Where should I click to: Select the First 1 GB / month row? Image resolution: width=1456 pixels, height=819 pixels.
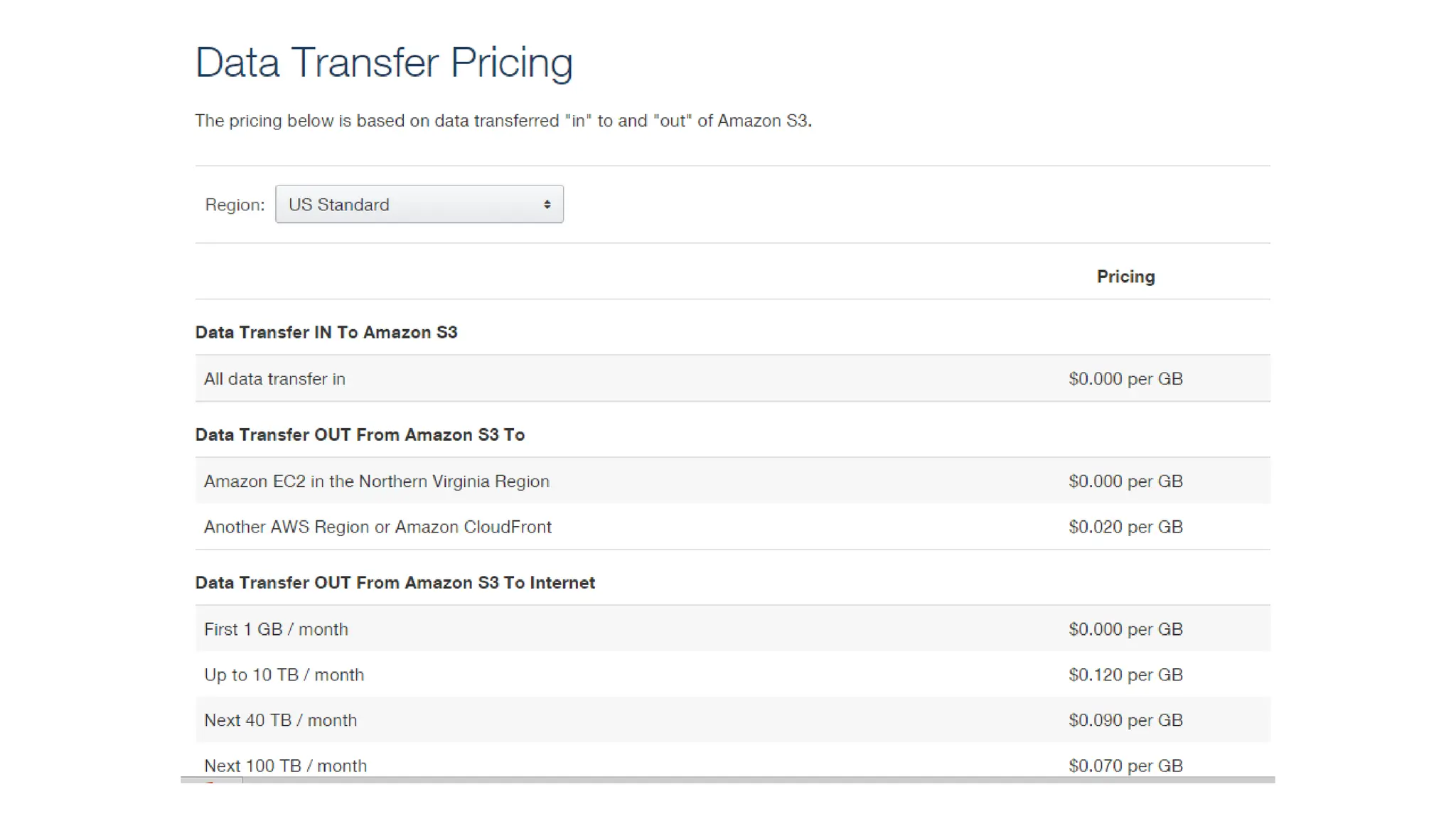pos(277,629)
